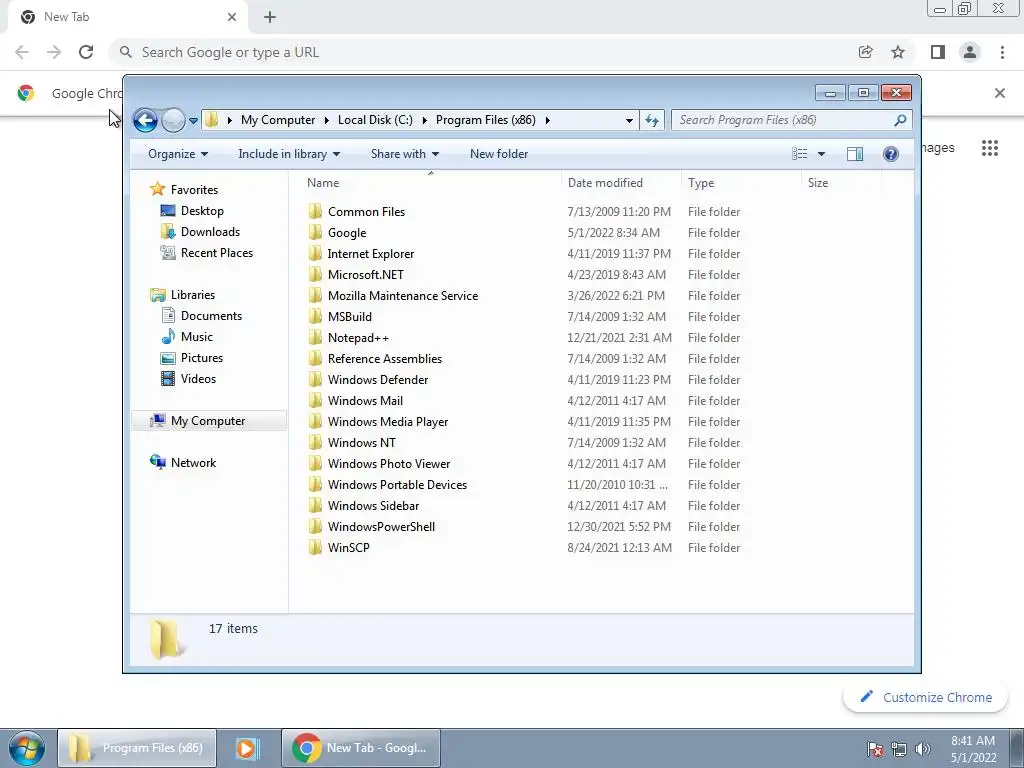Image resolution: width=1024 pixels, height=768 pixels.
Task: Select the Notepad++ folder icon
Action: pos(315,338)
